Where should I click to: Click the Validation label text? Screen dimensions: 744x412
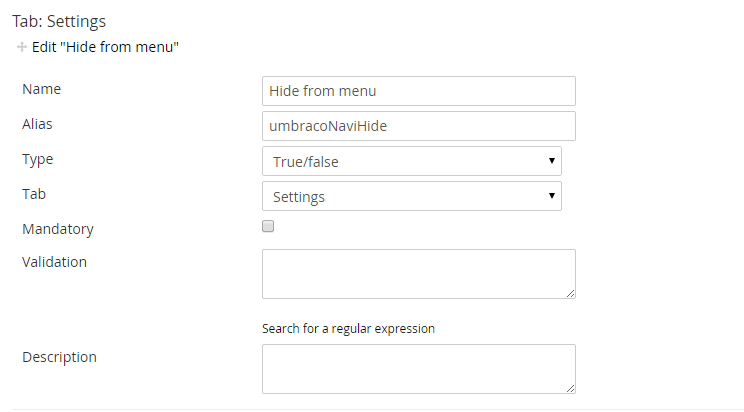[55, 262]
